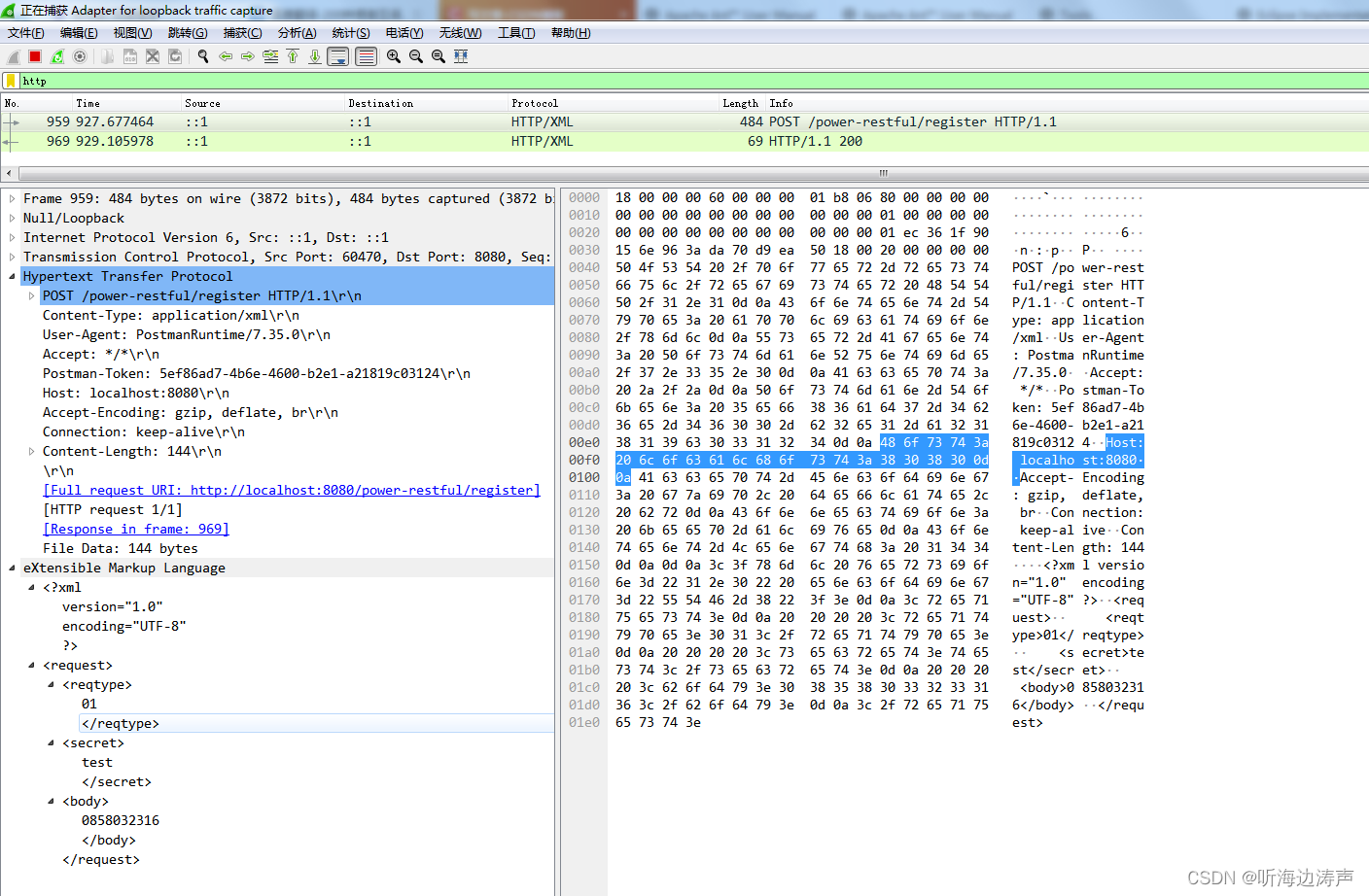Screen dimensions: 1369x896
Task: Open the 捕获(C) menu
Action: [x=243, y=32]
